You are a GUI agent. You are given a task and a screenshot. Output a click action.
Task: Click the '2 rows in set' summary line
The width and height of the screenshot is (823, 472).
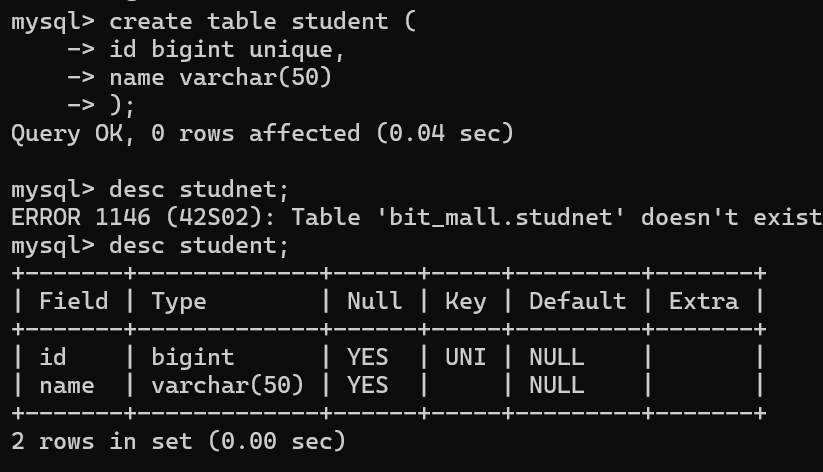[x=178, y=440]
